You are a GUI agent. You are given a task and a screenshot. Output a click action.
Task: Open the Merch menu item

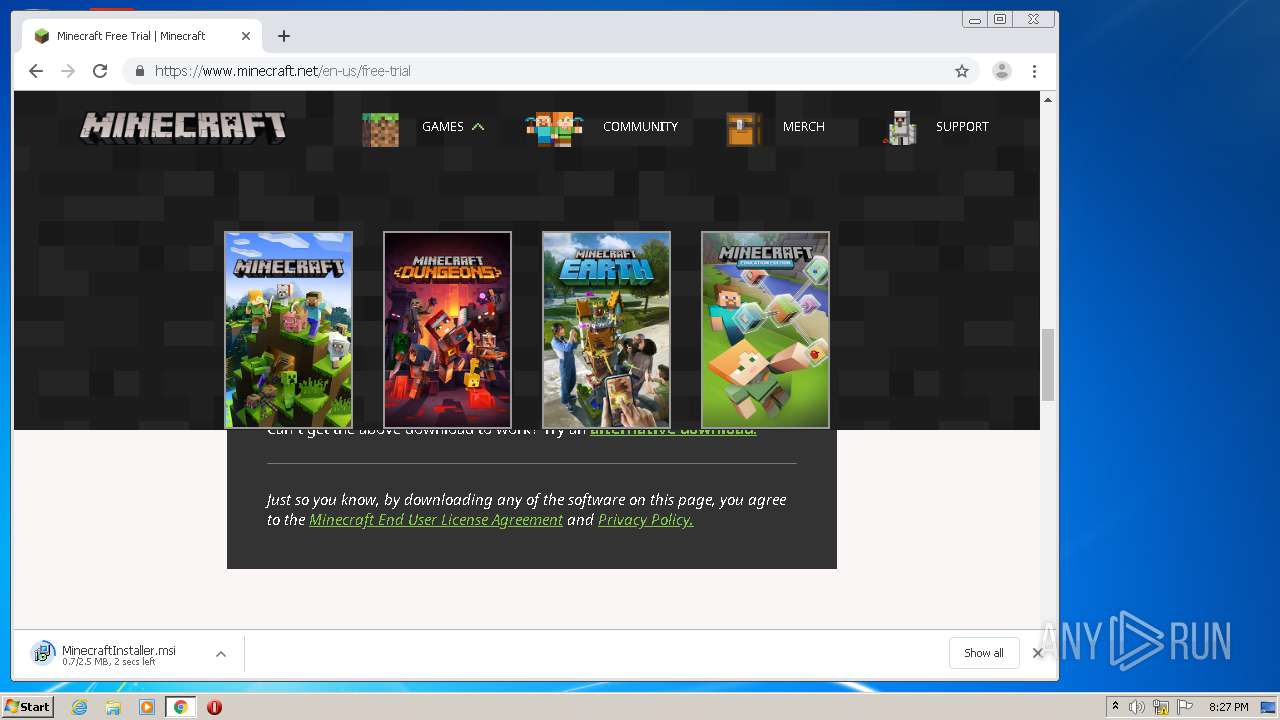804,127
